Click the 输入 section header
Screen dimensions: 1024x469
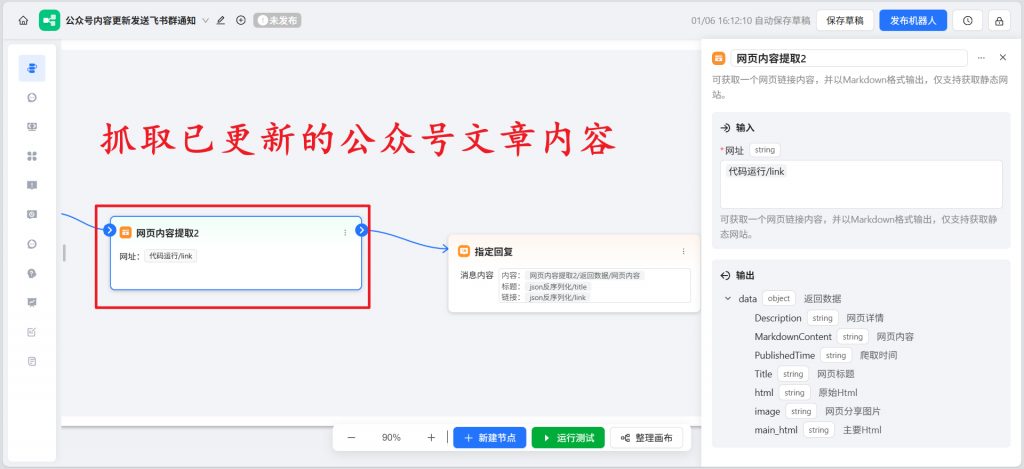click(x=737, y=128)
